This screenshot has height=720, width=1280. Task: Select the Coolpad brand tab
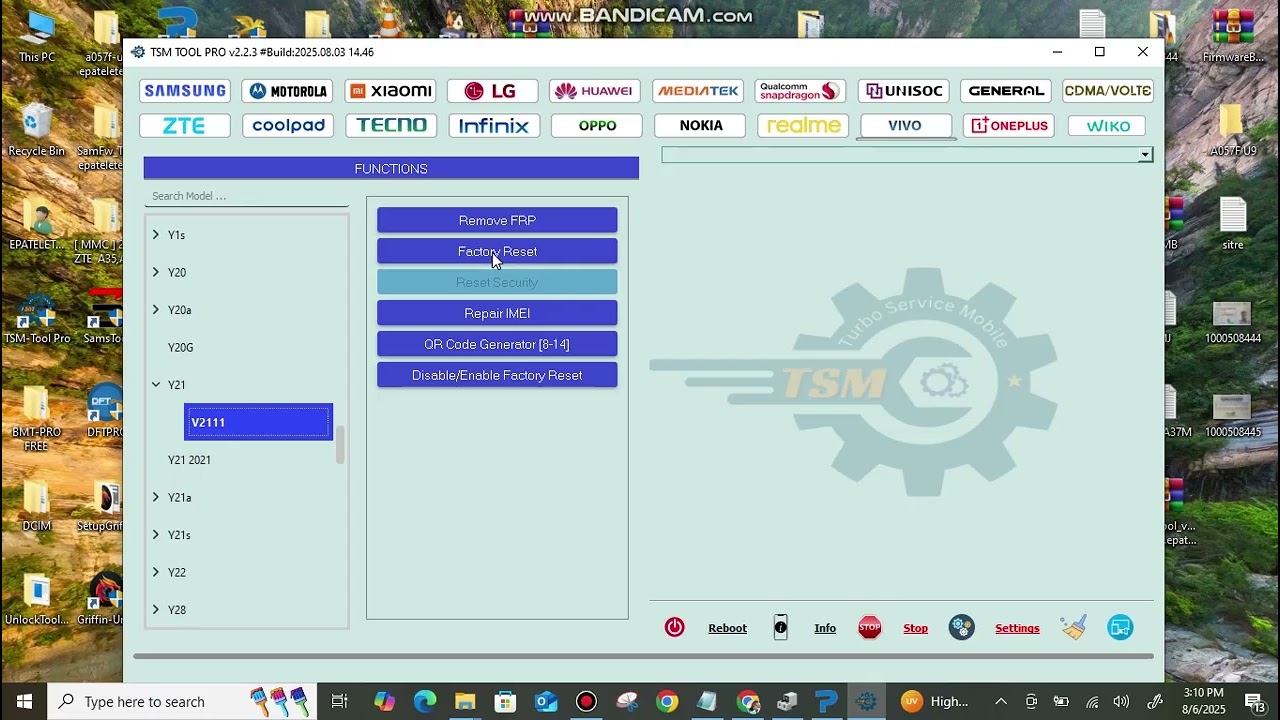point(288,126)
